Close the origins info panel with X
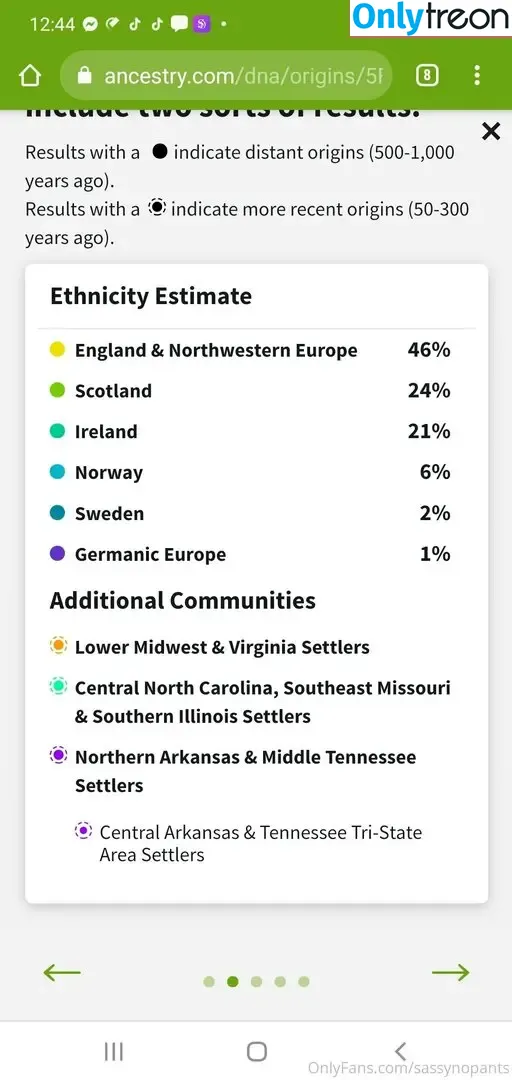This screenshot has height=1080, width=512. point(491,131)
